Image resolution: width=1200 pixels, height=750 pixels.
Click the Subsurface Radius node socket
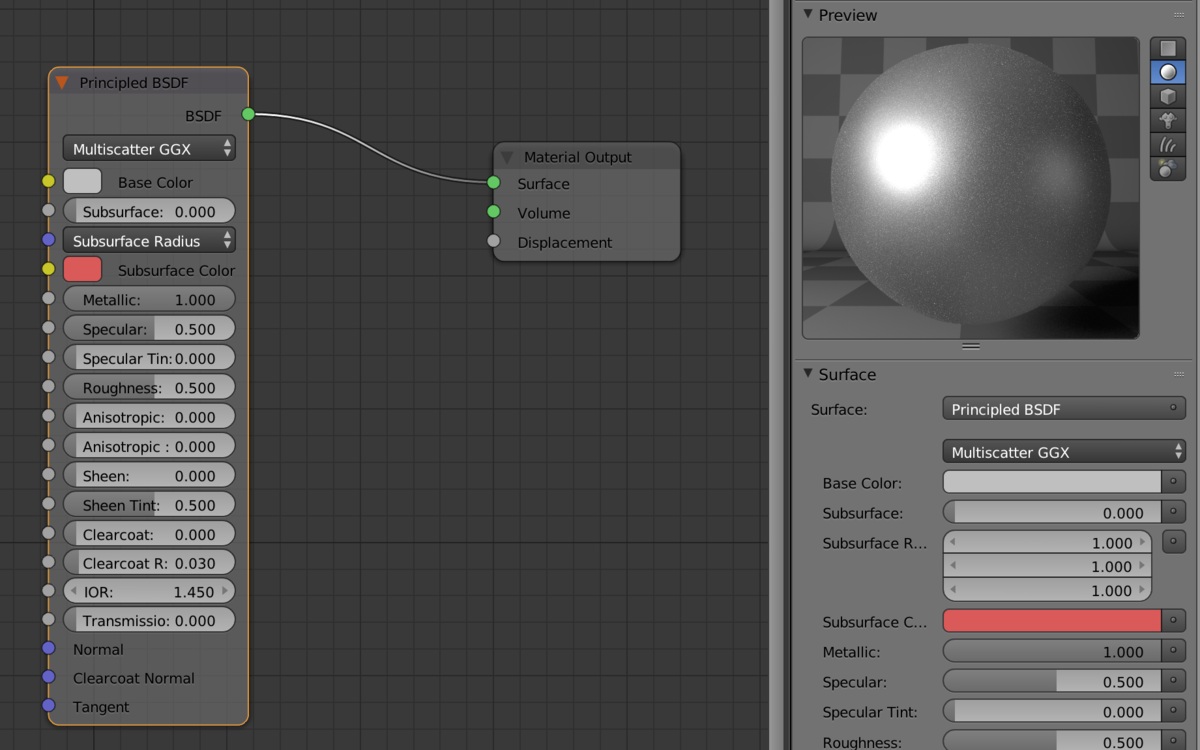[48, 240]
